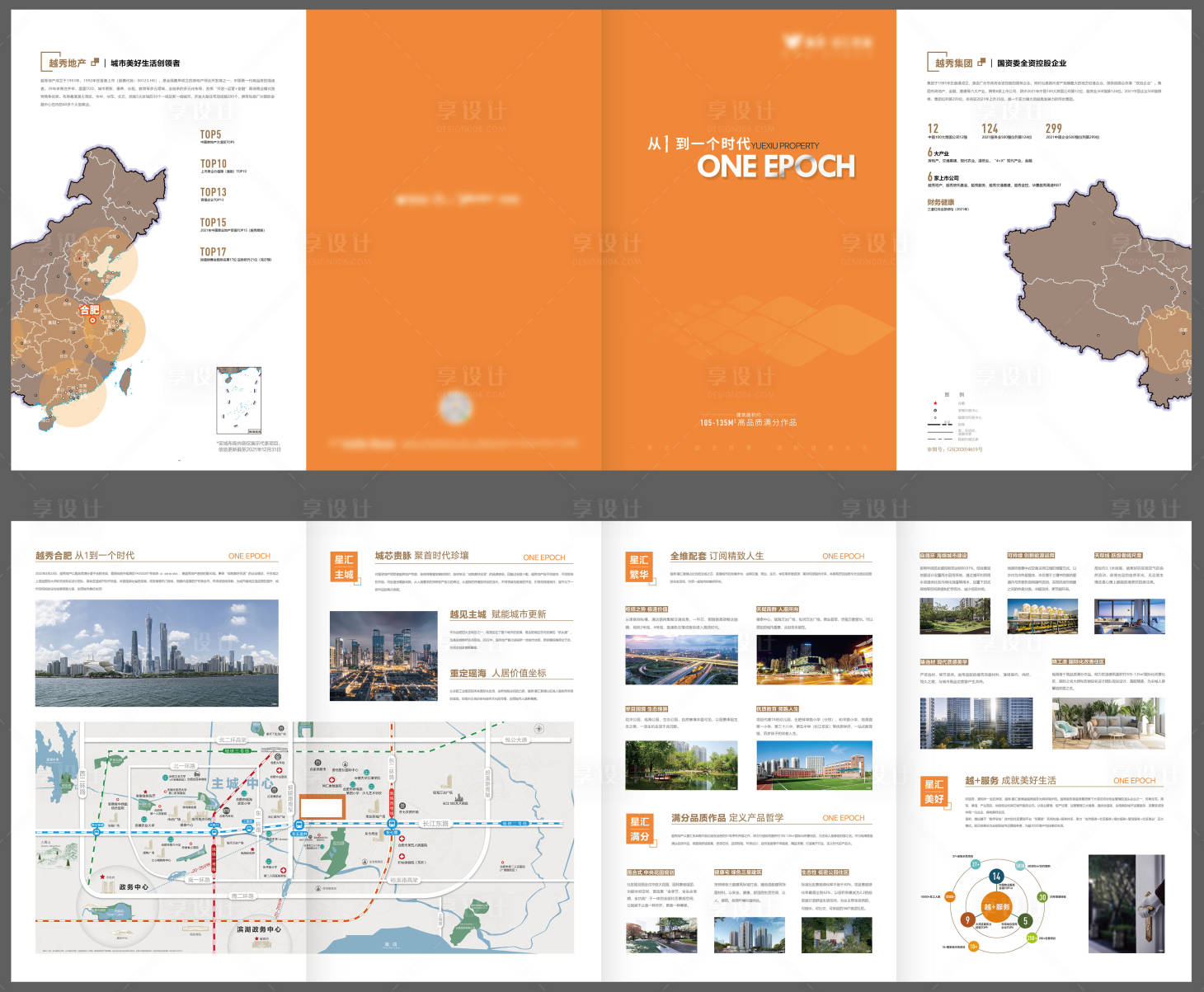The height and width of the screenshot is (992, 1204).
Task: Click the 重定瑶海 人居价值坐标 subheading
Action: [x=497, y=673]
